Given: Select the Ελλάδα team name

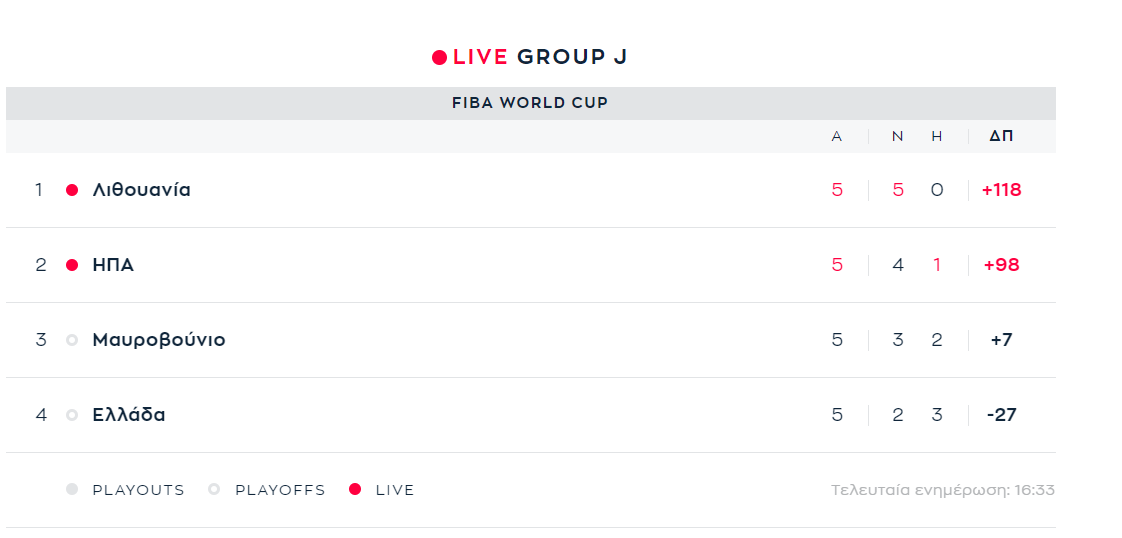Looking at the screenshot, I should click(129, 415).
